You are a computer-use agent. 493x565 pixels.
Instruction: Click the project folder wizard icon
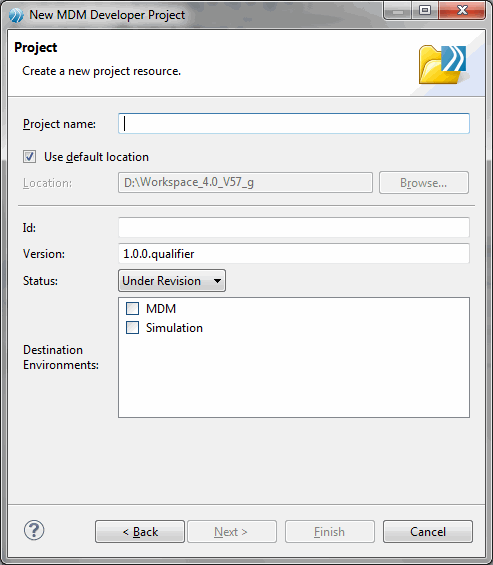click(x=443, y=64)
